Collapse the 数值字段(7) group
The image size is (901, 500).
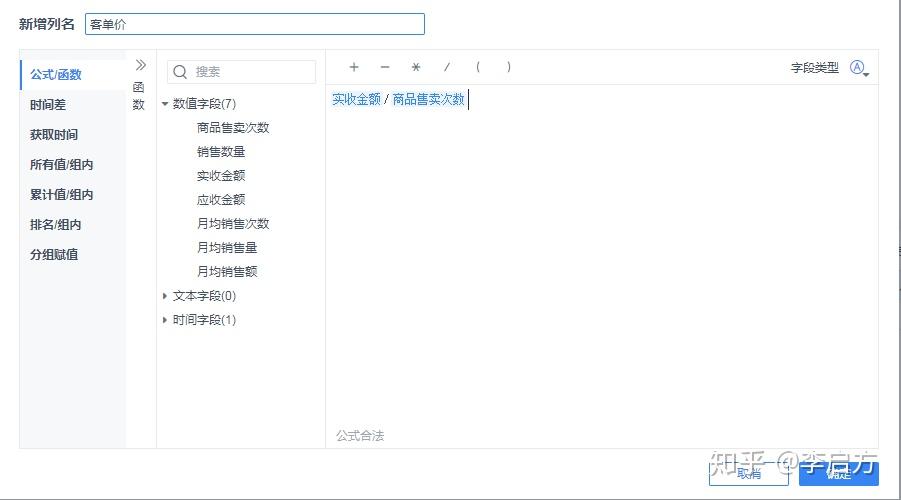[165, 104]
